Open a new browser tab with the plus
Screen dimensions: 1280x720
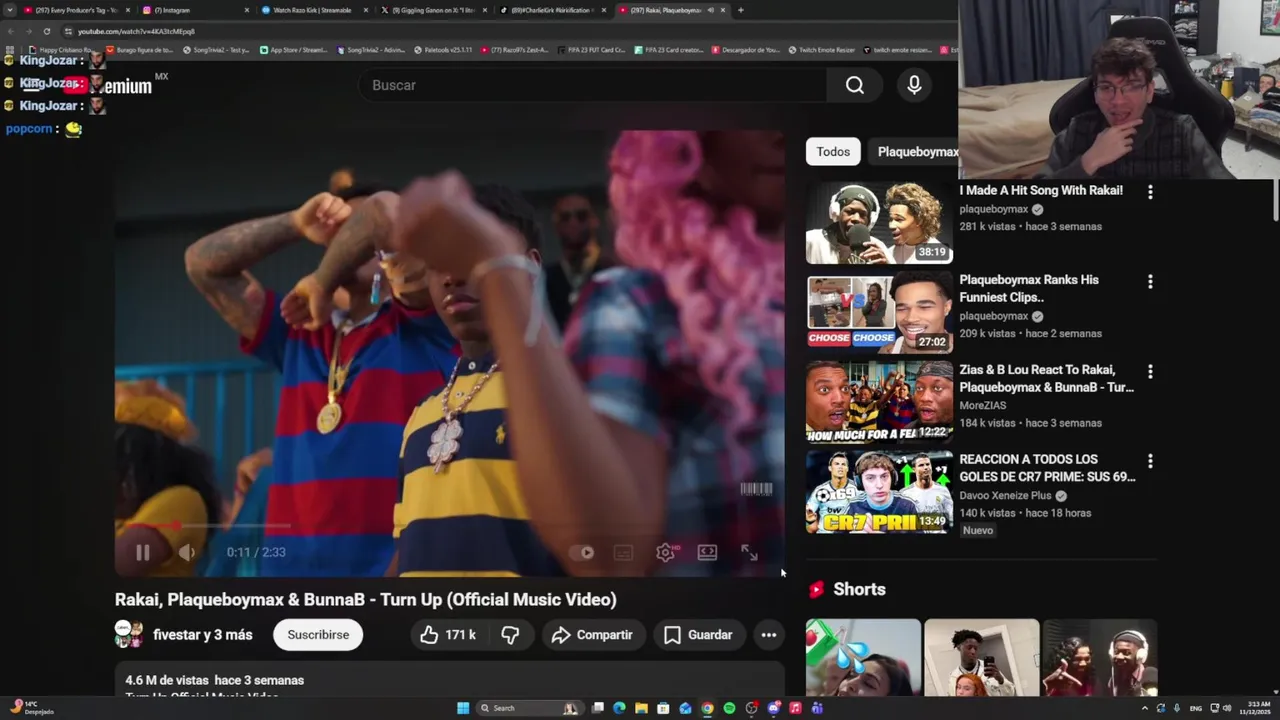(740, 10)
